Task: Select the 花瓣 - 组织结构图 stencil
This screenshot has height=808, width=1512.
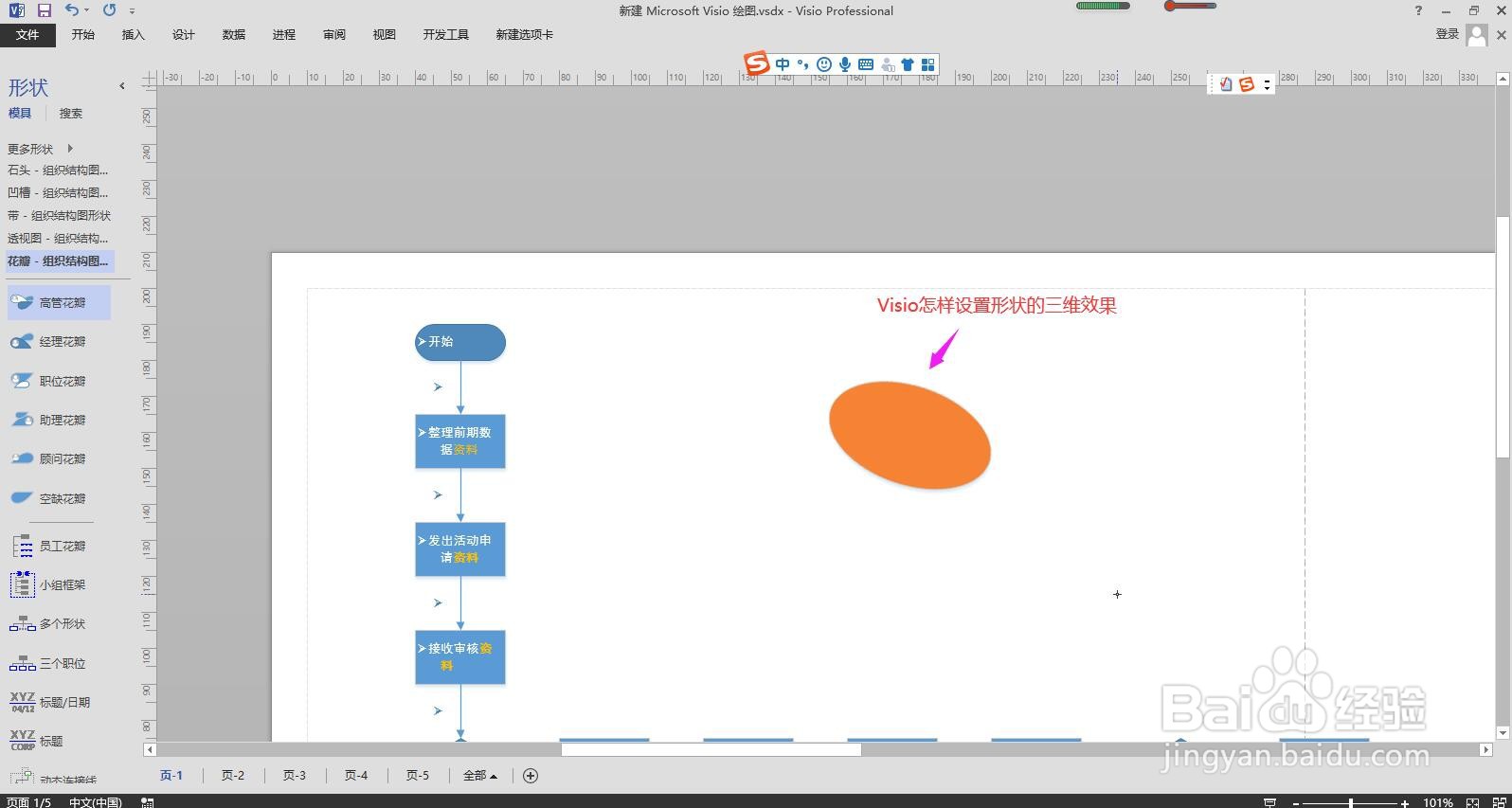Action: click(x=59, y=261)
